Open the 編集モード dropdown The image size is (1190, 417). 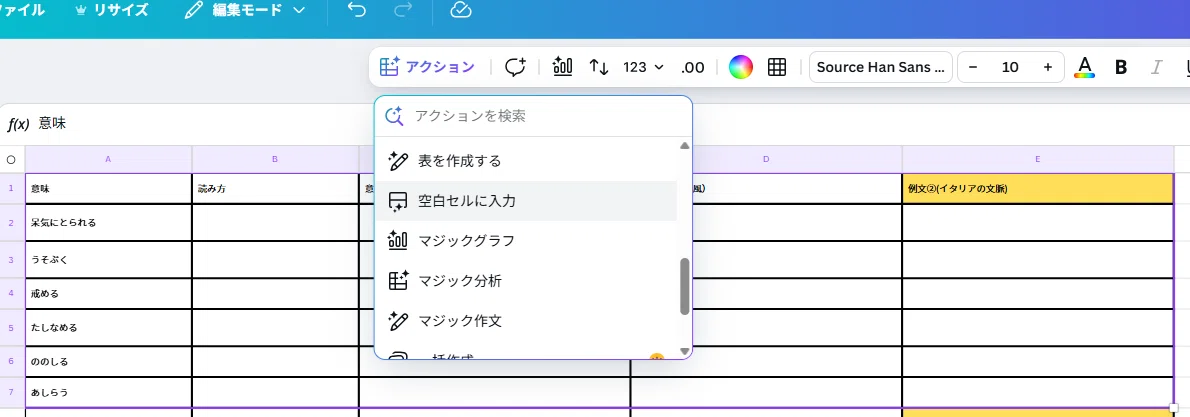(246, 11)
